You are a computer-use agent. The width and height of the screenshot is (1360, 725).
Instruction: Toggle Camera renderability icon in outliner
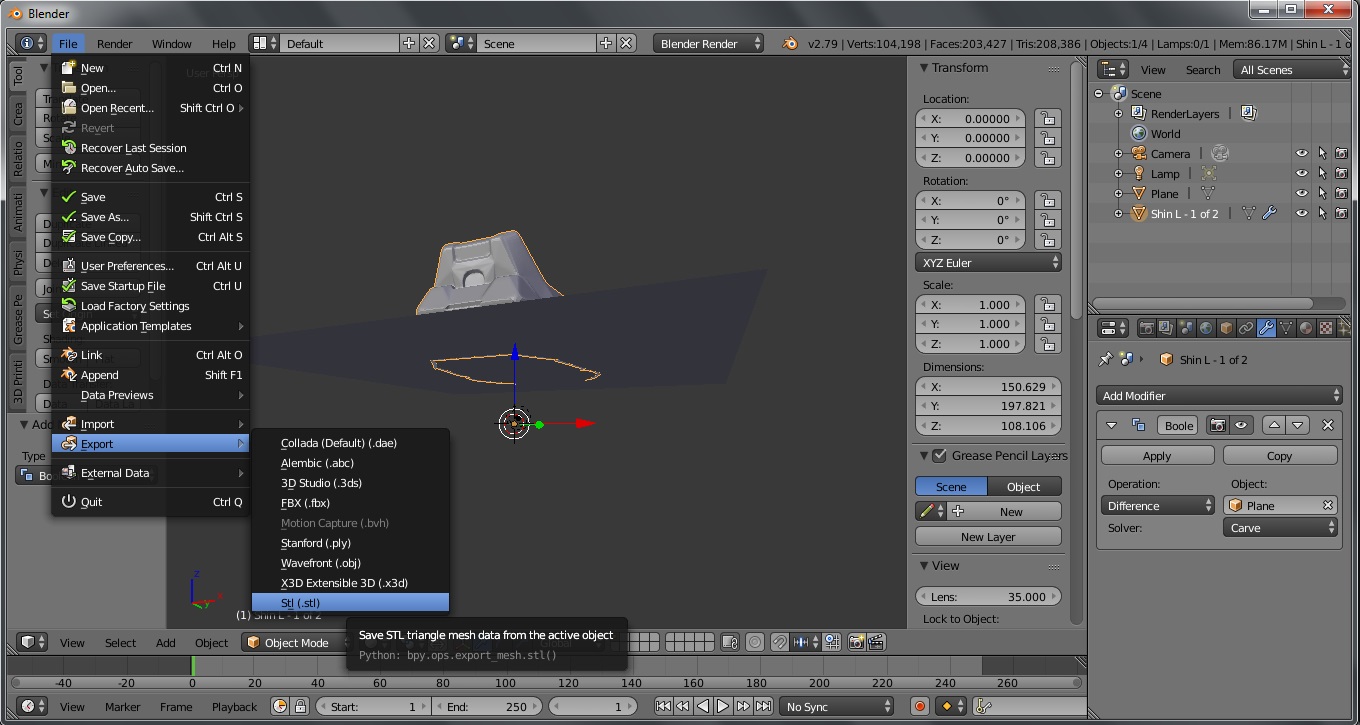pos(1342,153)
